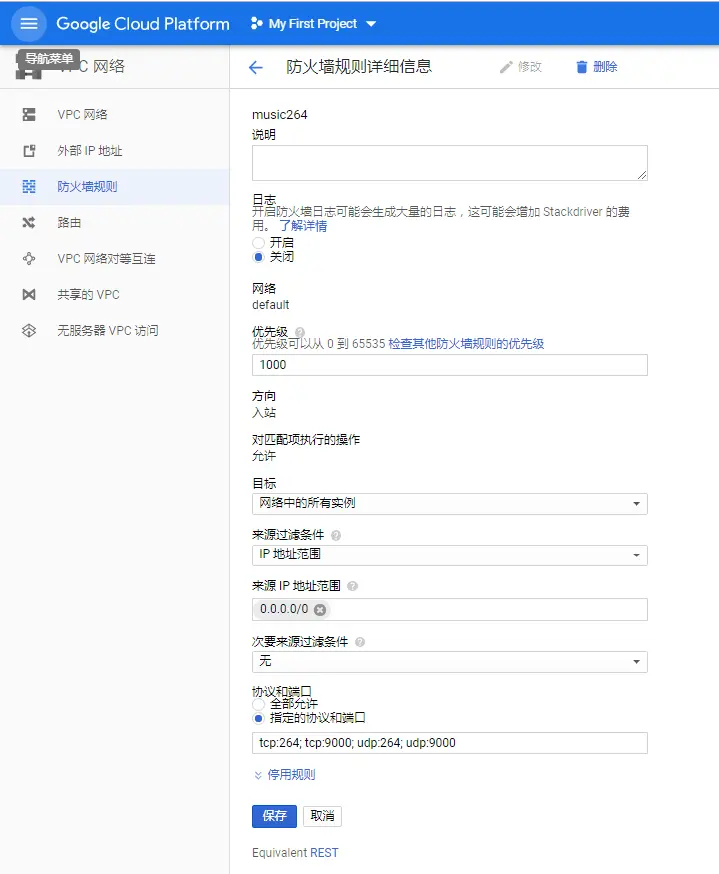Open the 次要来源过滤条件 dropdown showing 无

[x=450, y=662]
